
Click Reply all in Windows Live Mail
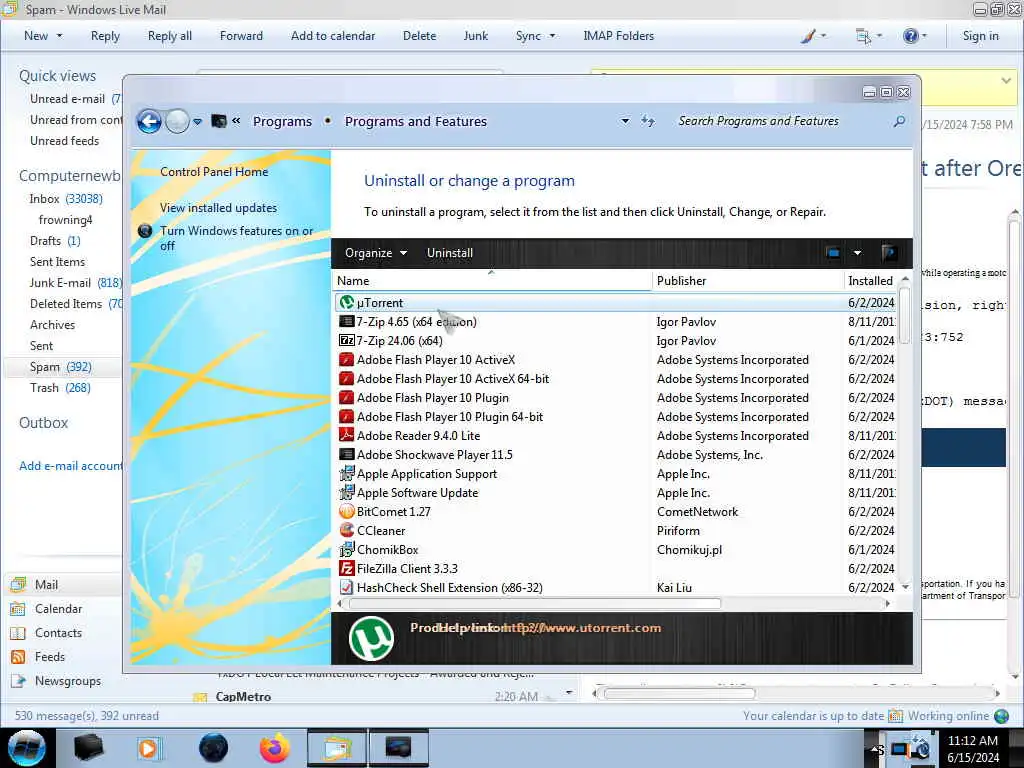click(170, 36)
